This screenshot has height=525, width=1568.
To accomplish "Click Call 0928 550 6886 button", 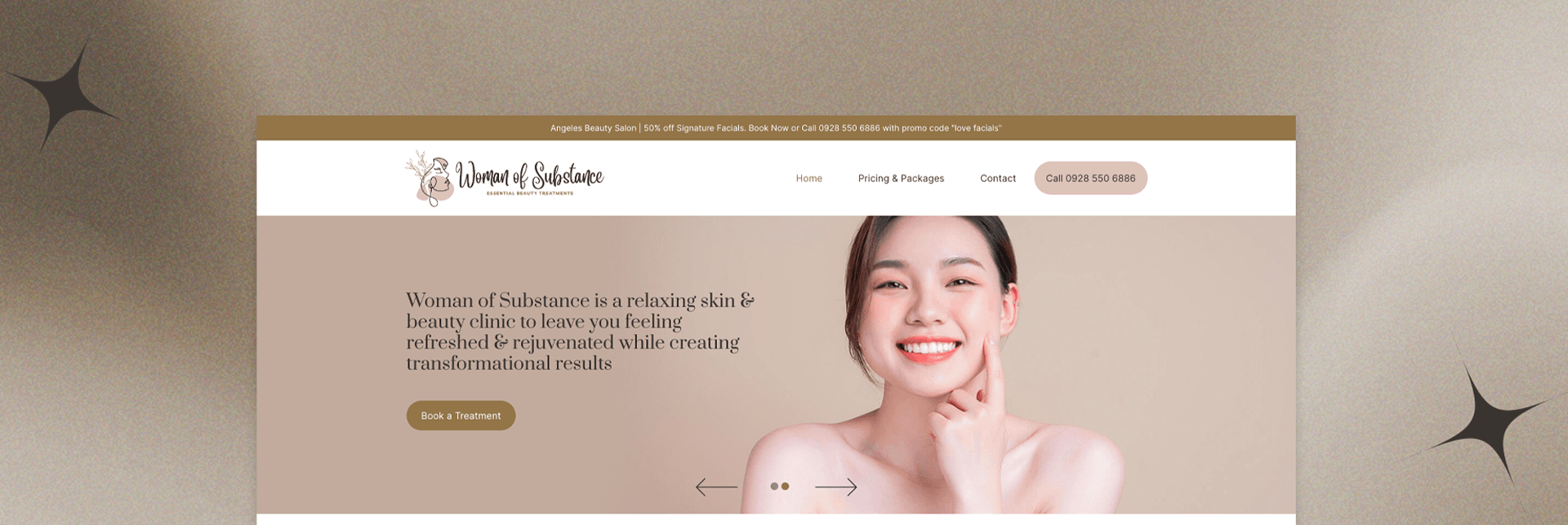I will click(1090, 178).
